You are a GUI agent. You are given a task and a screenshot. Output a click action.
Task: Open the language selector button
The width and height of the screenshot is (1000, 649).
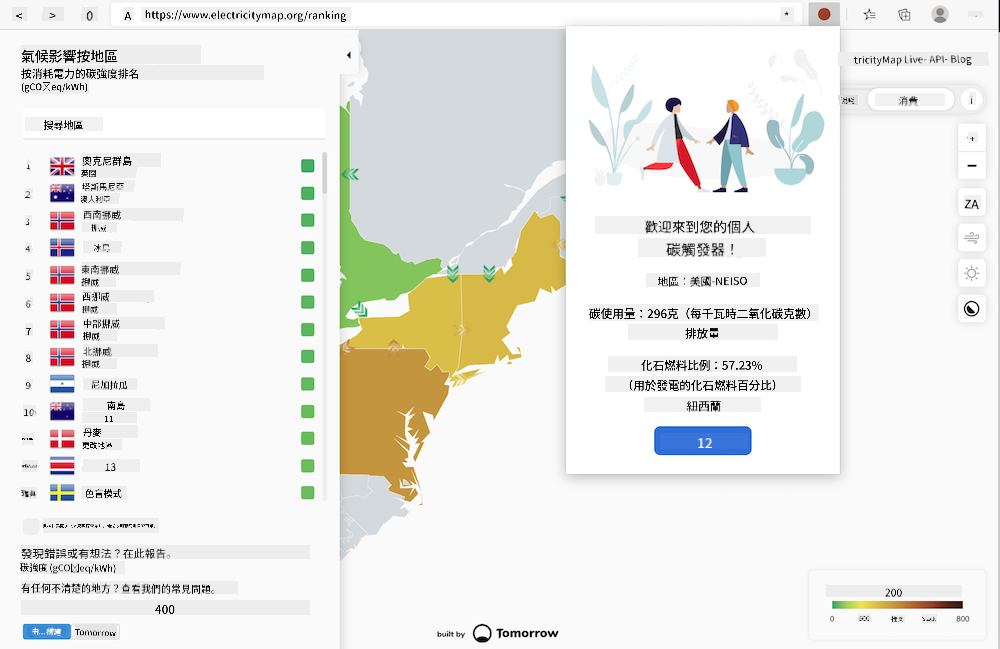pos(971,204)
